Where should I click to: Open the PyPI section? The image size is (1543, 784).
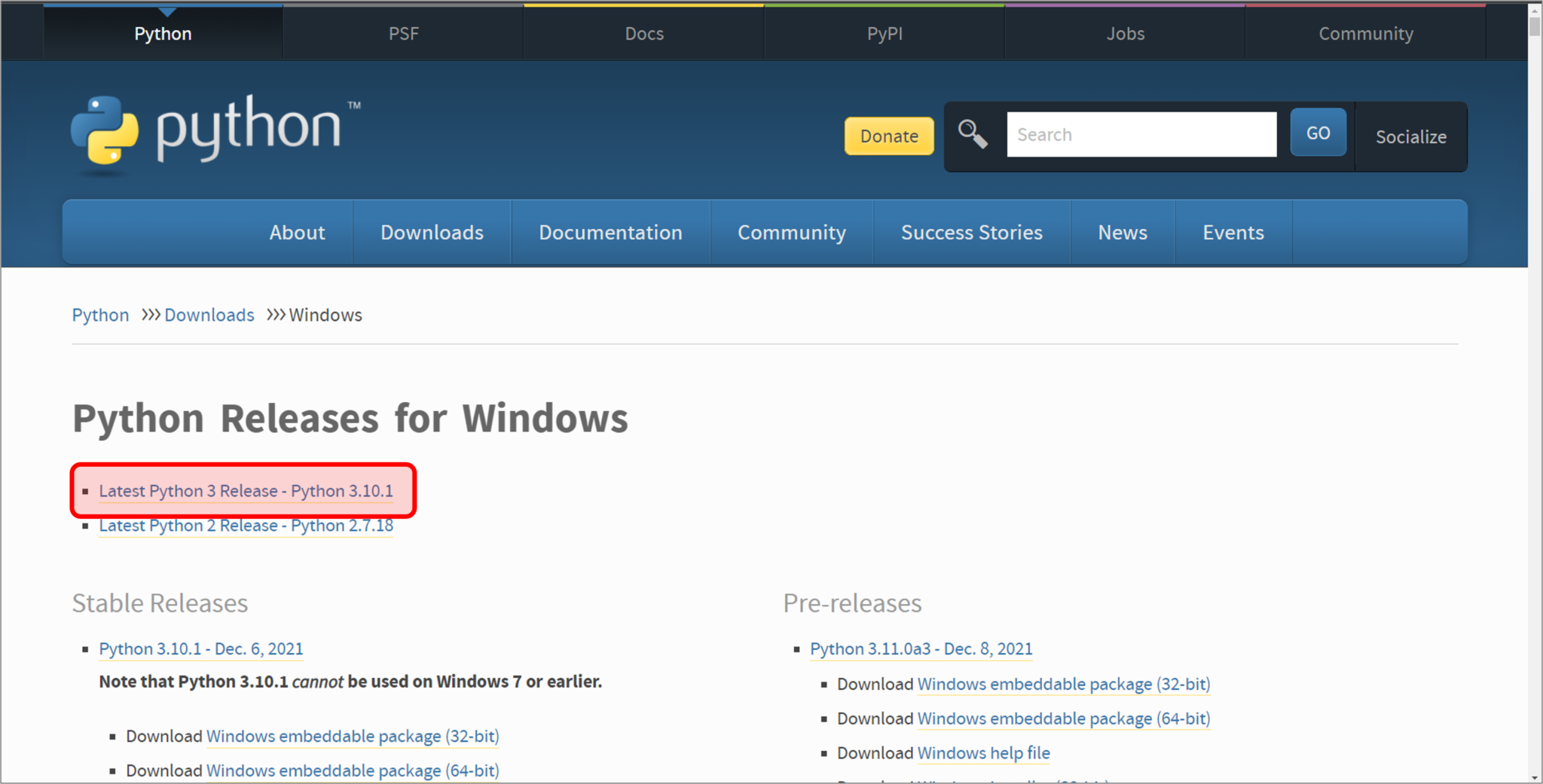point(884,33)
